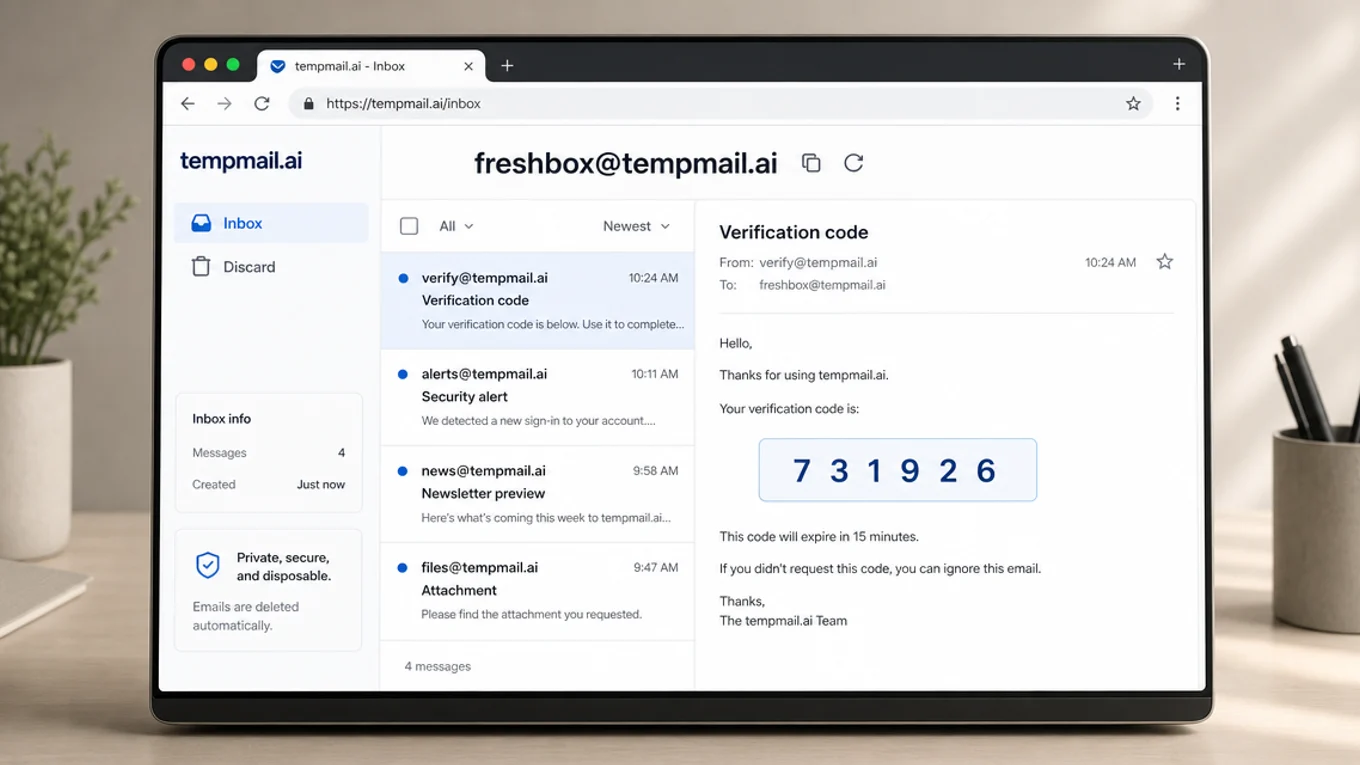Click the Thanks for using tempmail.ai line
This screenshot has height=765, width=1360.
coord(804,376)
